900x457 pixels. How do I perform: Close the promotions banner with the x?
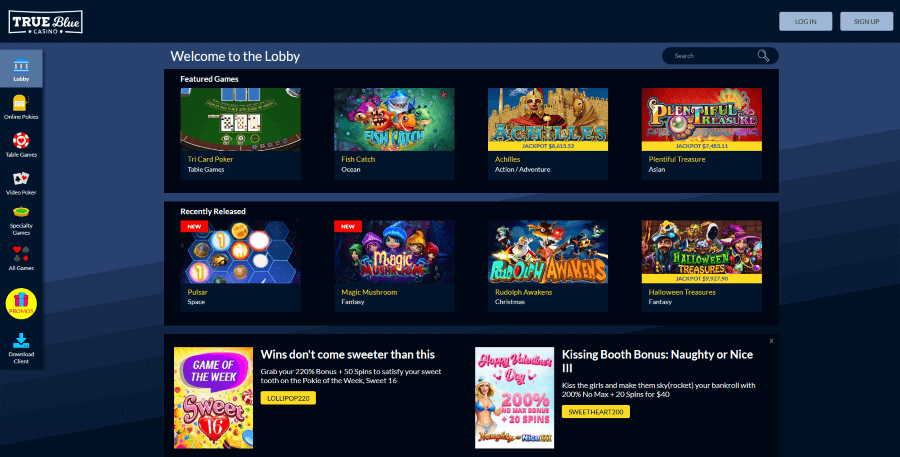[x=771, y=340]
